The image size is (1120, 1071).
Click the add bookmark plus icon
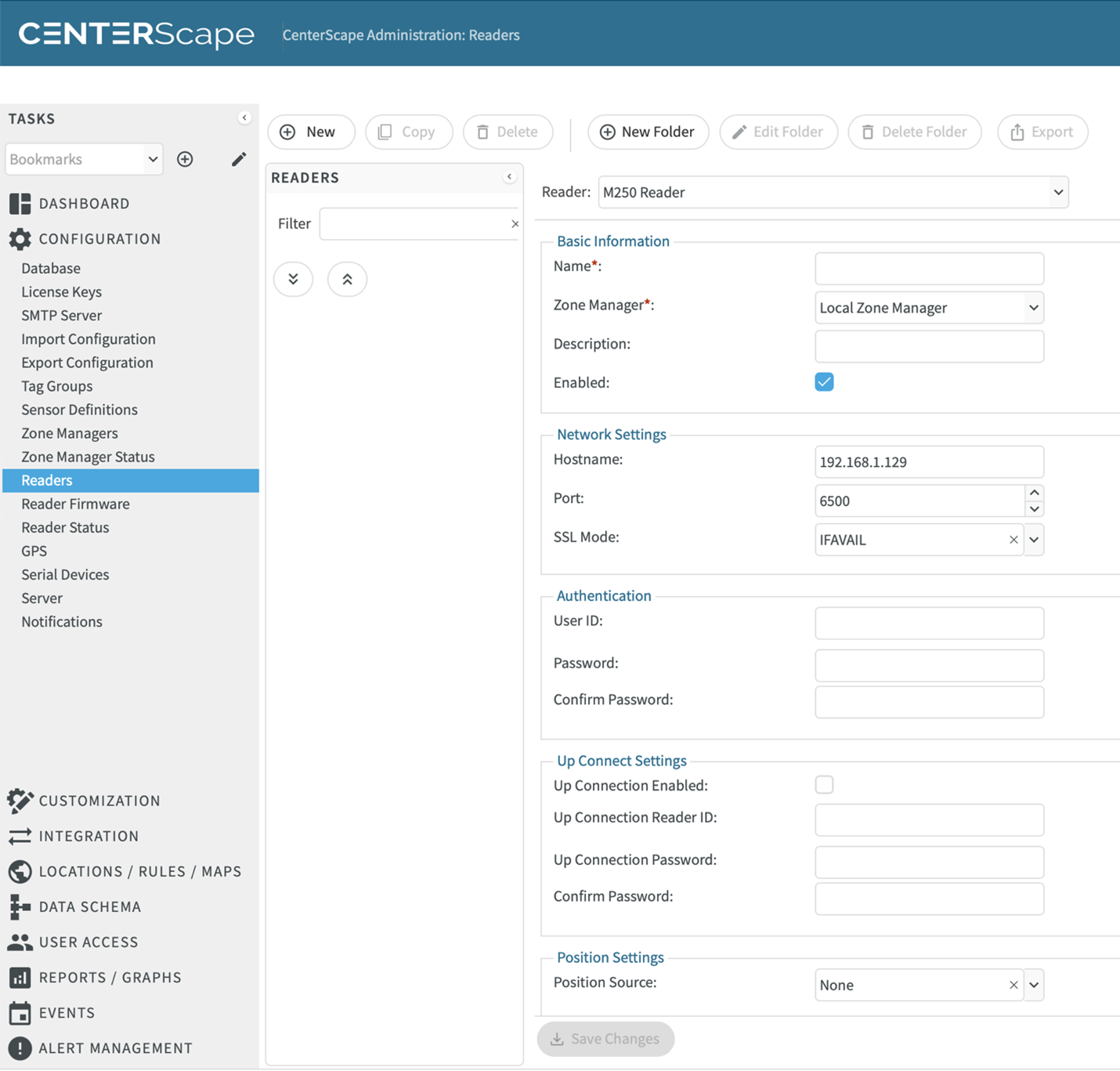pos(185,159)
